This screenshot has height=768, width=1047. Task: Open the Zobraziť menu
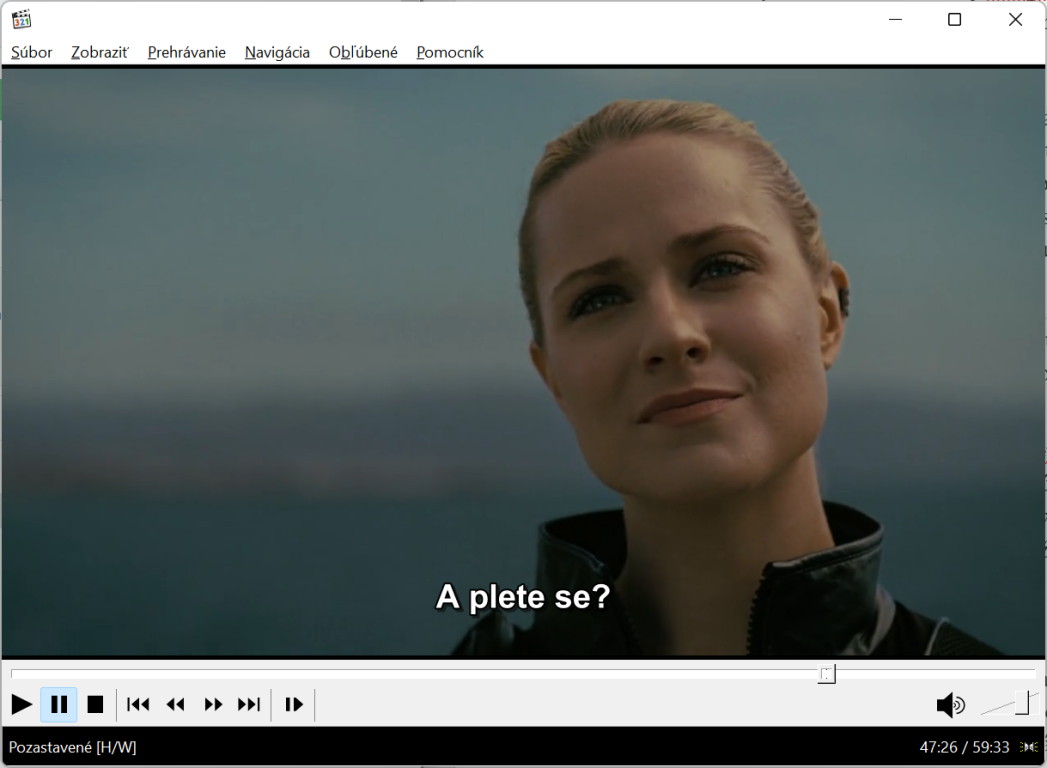100,52
